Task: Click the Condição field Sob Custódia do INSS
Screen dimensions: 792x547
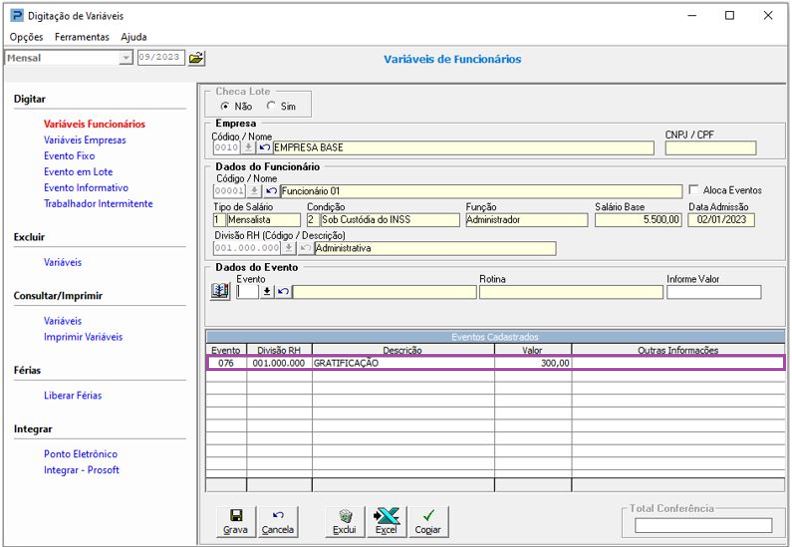Action: pos(389,220)
